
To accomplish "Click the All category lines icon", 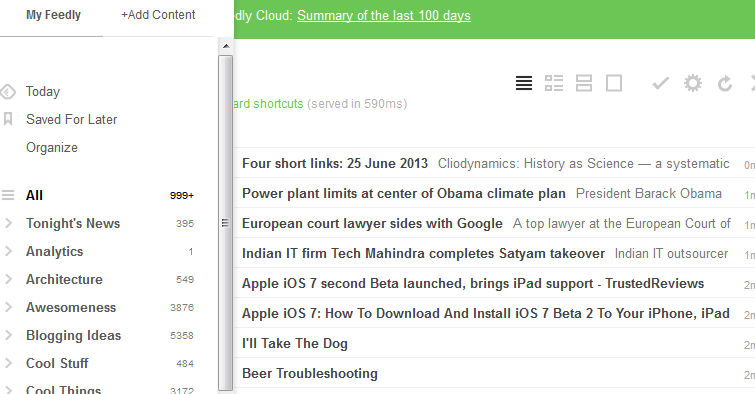I will point(8,195).
